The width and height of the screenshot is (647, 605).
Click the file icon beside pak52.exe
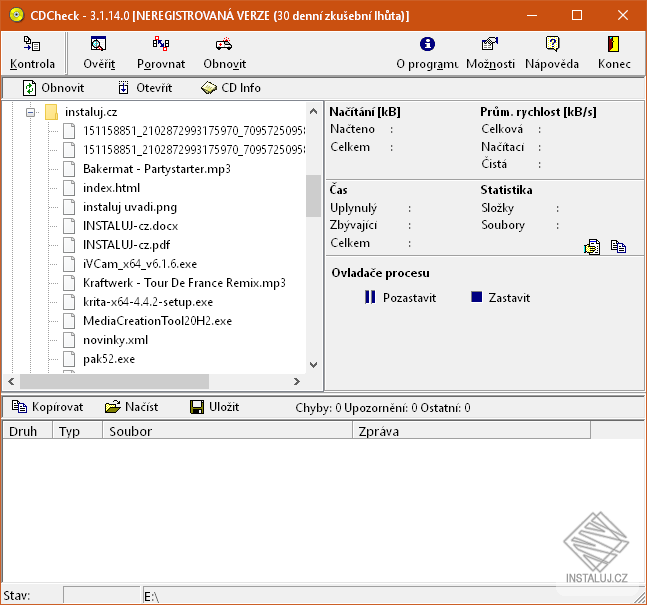click(x=69, y=359)
